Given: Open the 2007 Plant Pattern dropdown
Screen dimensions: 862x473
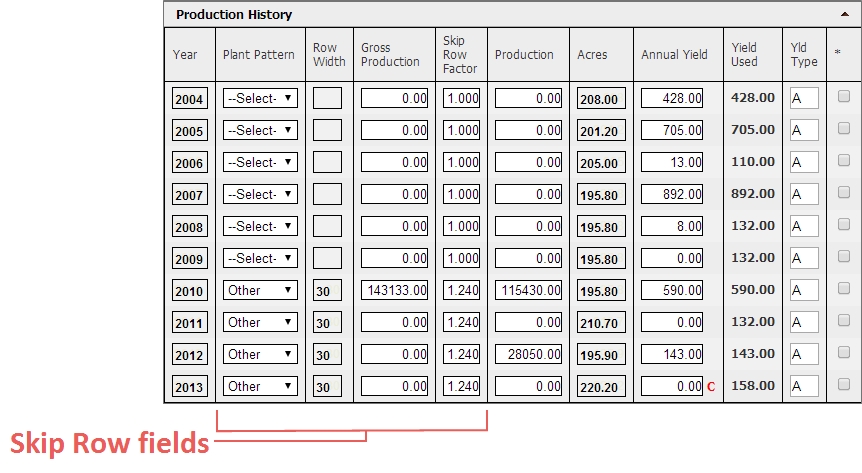Looking at the screenshot, I should point(260,194).
